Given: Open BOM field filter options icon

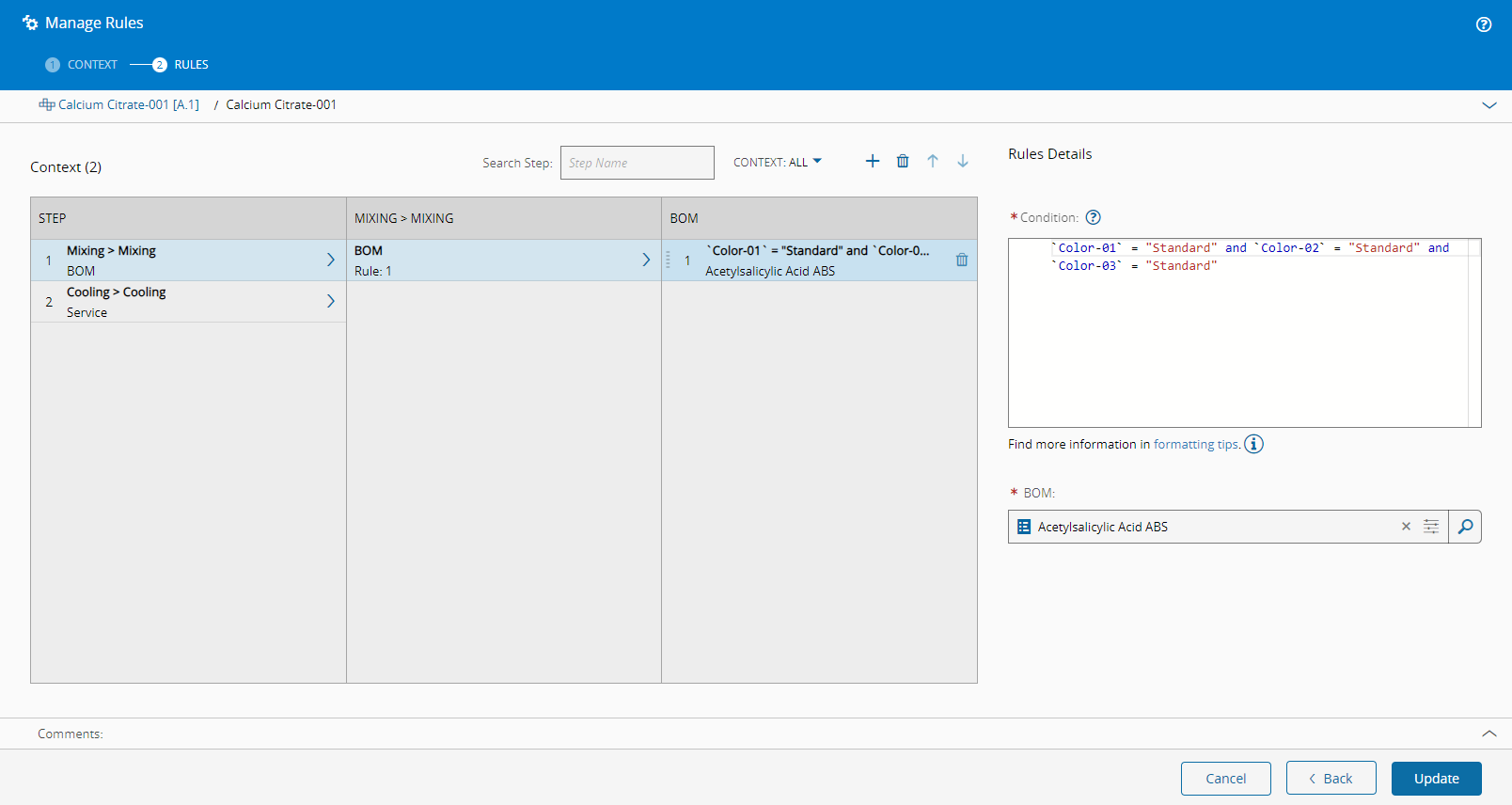Looking at the screenshot, I should [x=1431, y=527].
